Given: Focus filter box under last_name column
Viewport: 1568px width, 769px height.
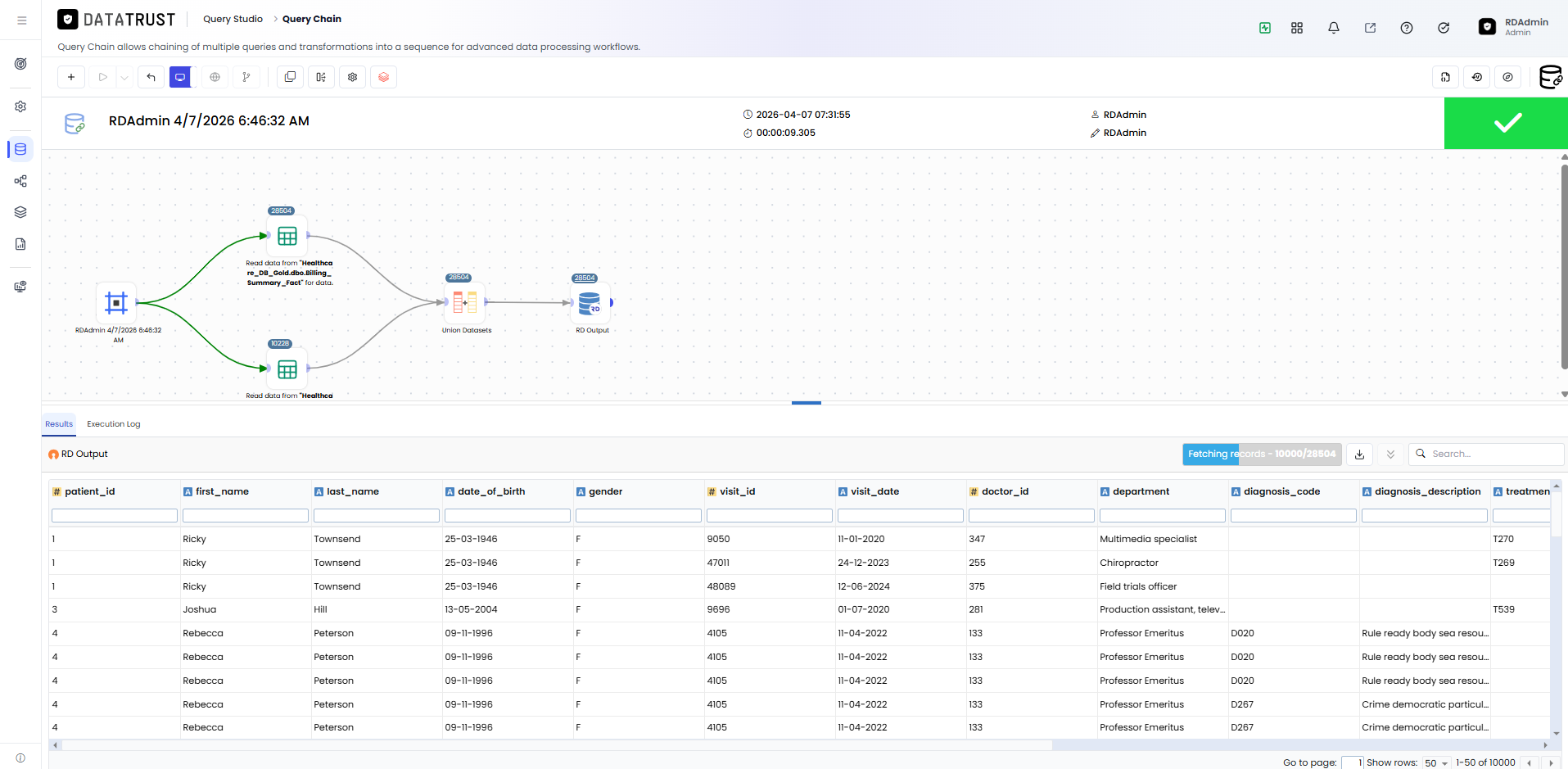Looking at the screenshot, I should (x=377, y=515).
